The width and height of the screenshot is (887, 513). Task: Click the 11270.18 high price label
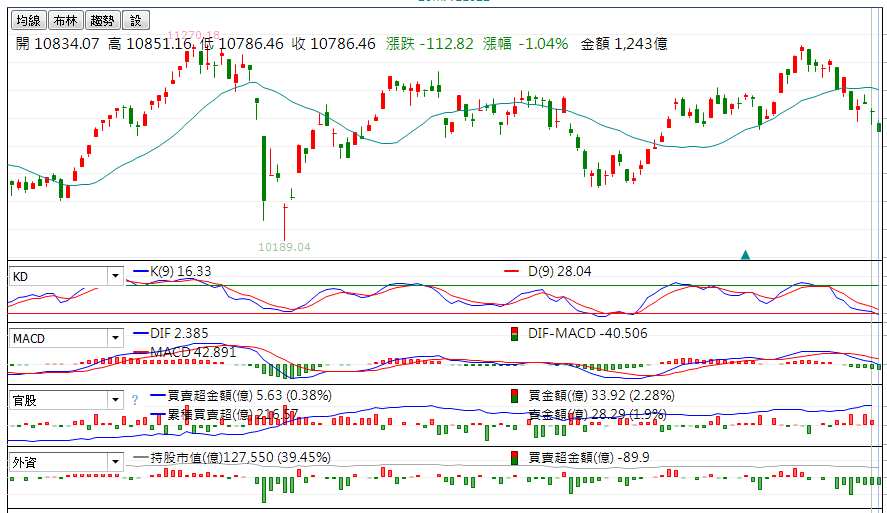coord(193,35)
